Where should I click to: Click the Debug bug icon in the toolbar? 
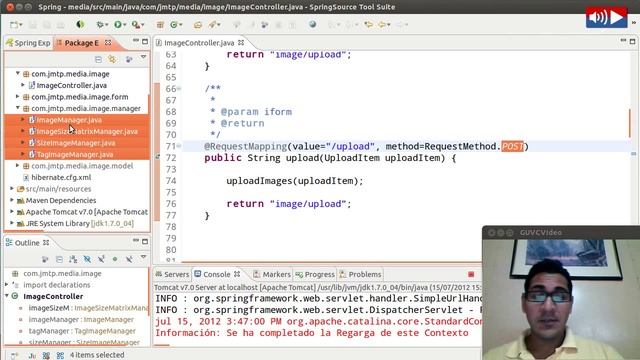coord(99,25)
